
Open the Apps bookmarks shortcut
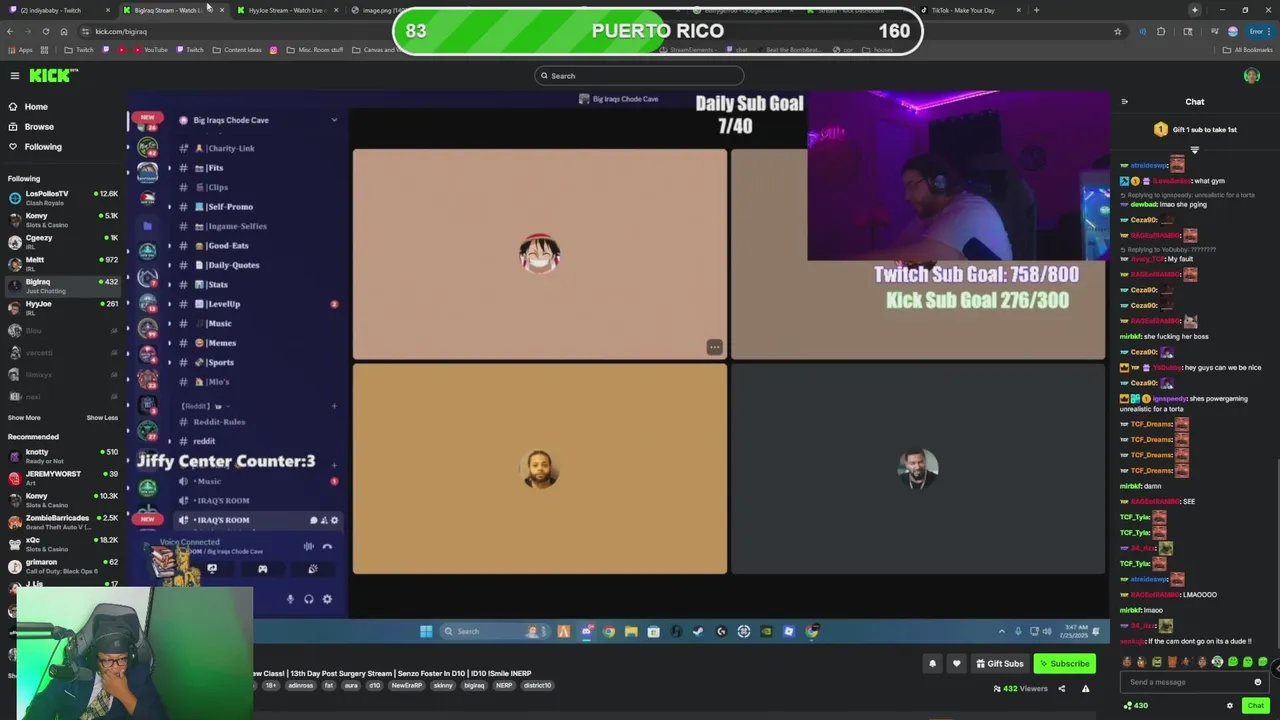(20, 50)
